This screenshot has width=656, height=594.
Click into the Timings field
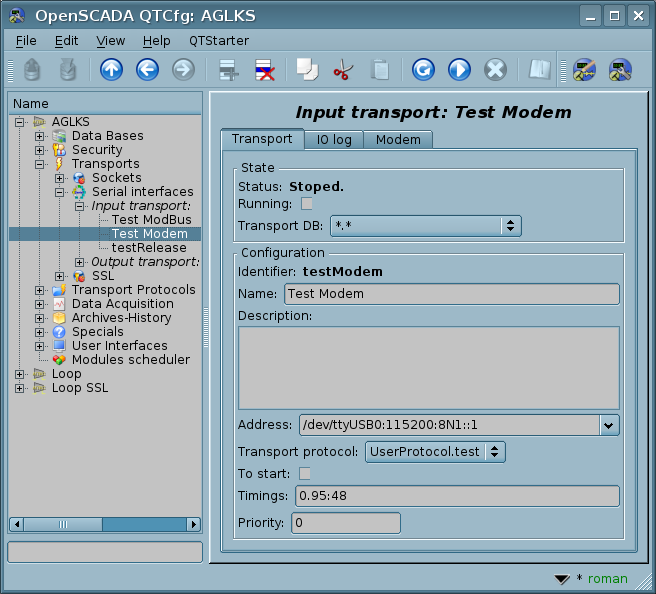[457, 496]
